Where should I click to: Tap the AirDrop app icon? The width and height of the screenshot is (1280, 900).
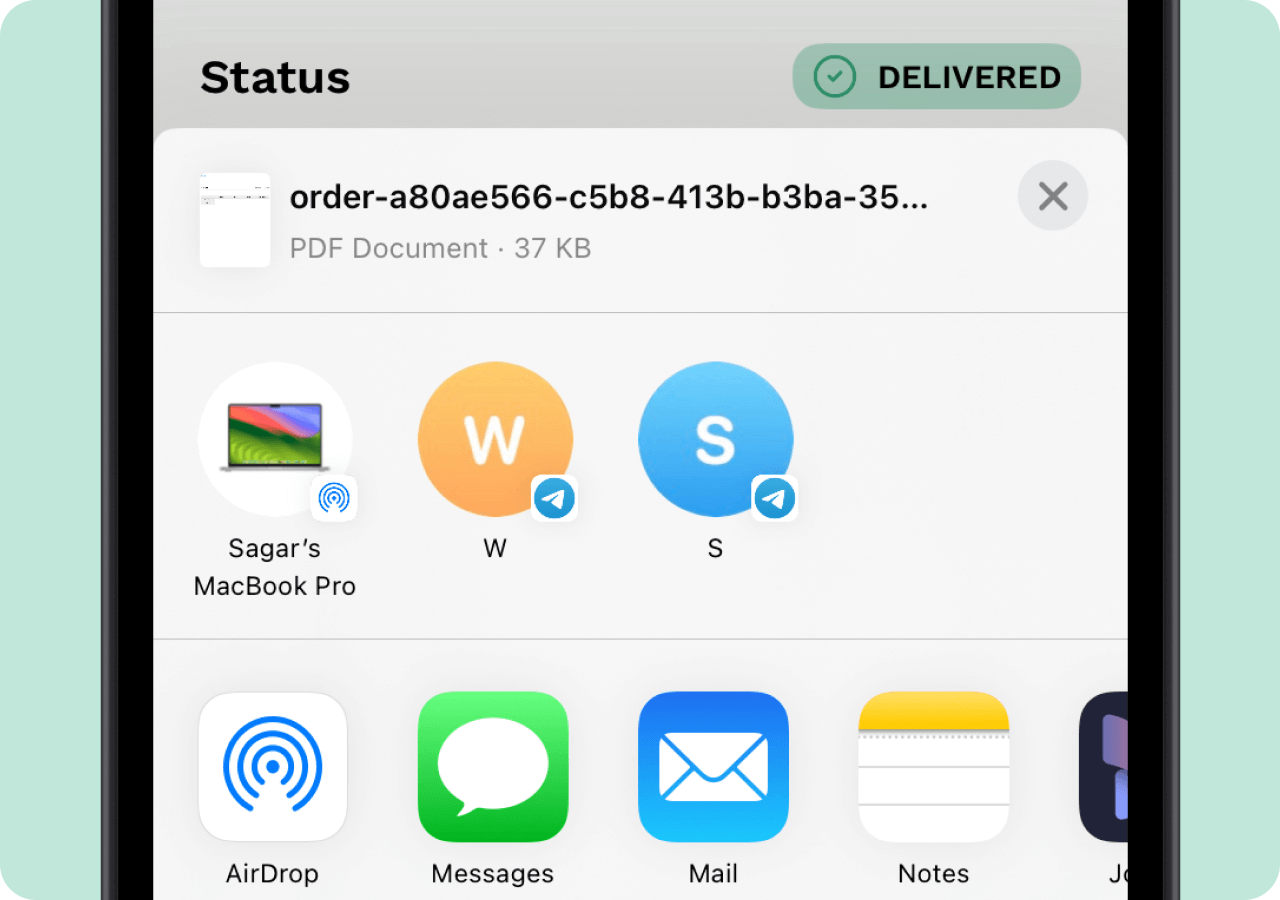[x=273, y=767]
